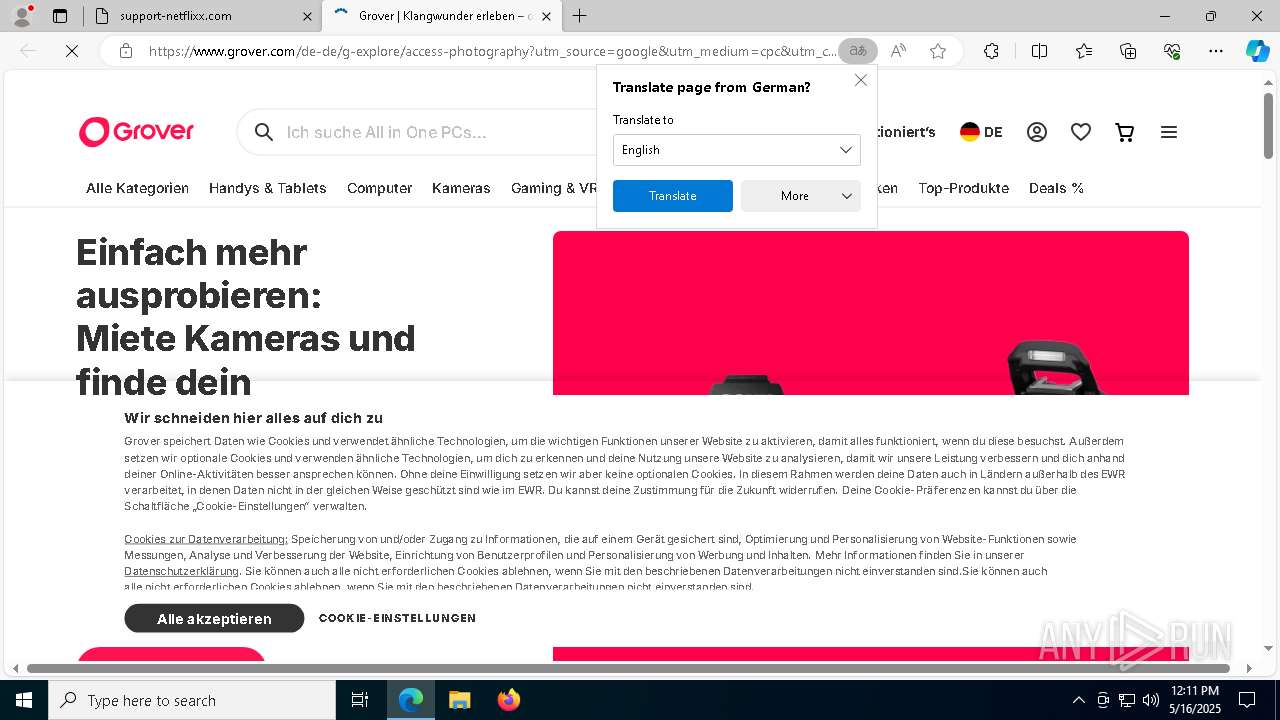
Task: Open the Favorites list
Action: pos(1084,51)
